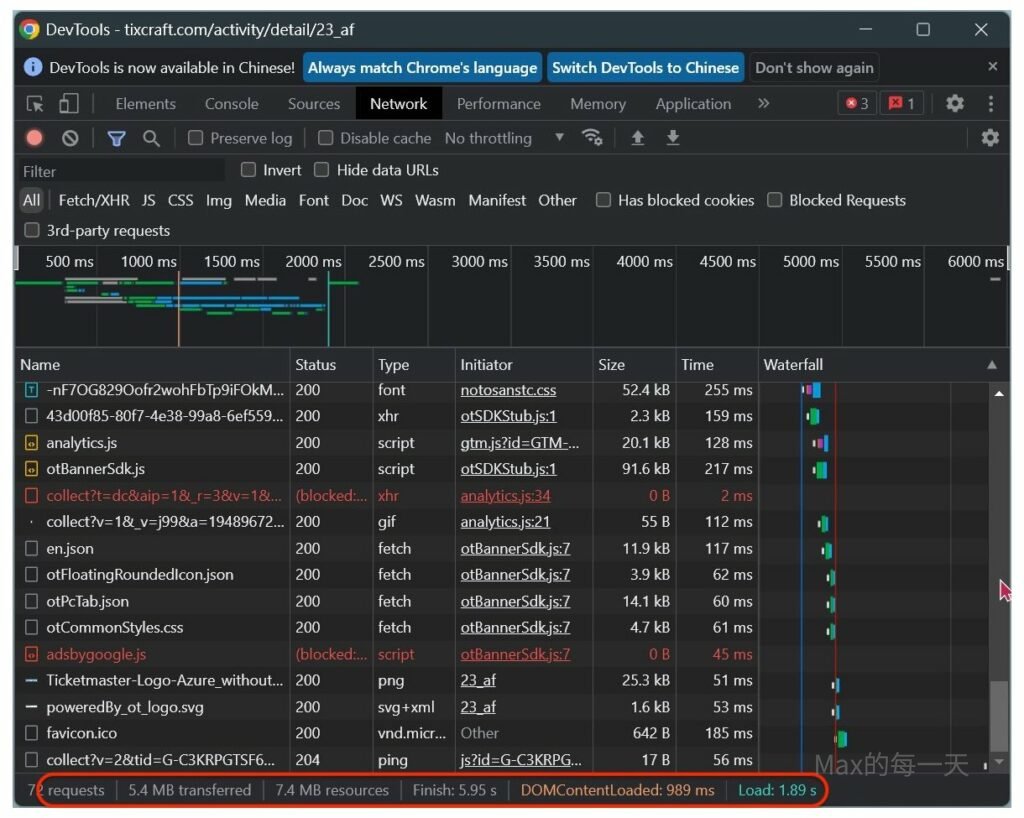The width and height of the screenshot is (1024, 818).
Task: Open DevTools settings gear in tab bar
Action: tap(955, 104)
